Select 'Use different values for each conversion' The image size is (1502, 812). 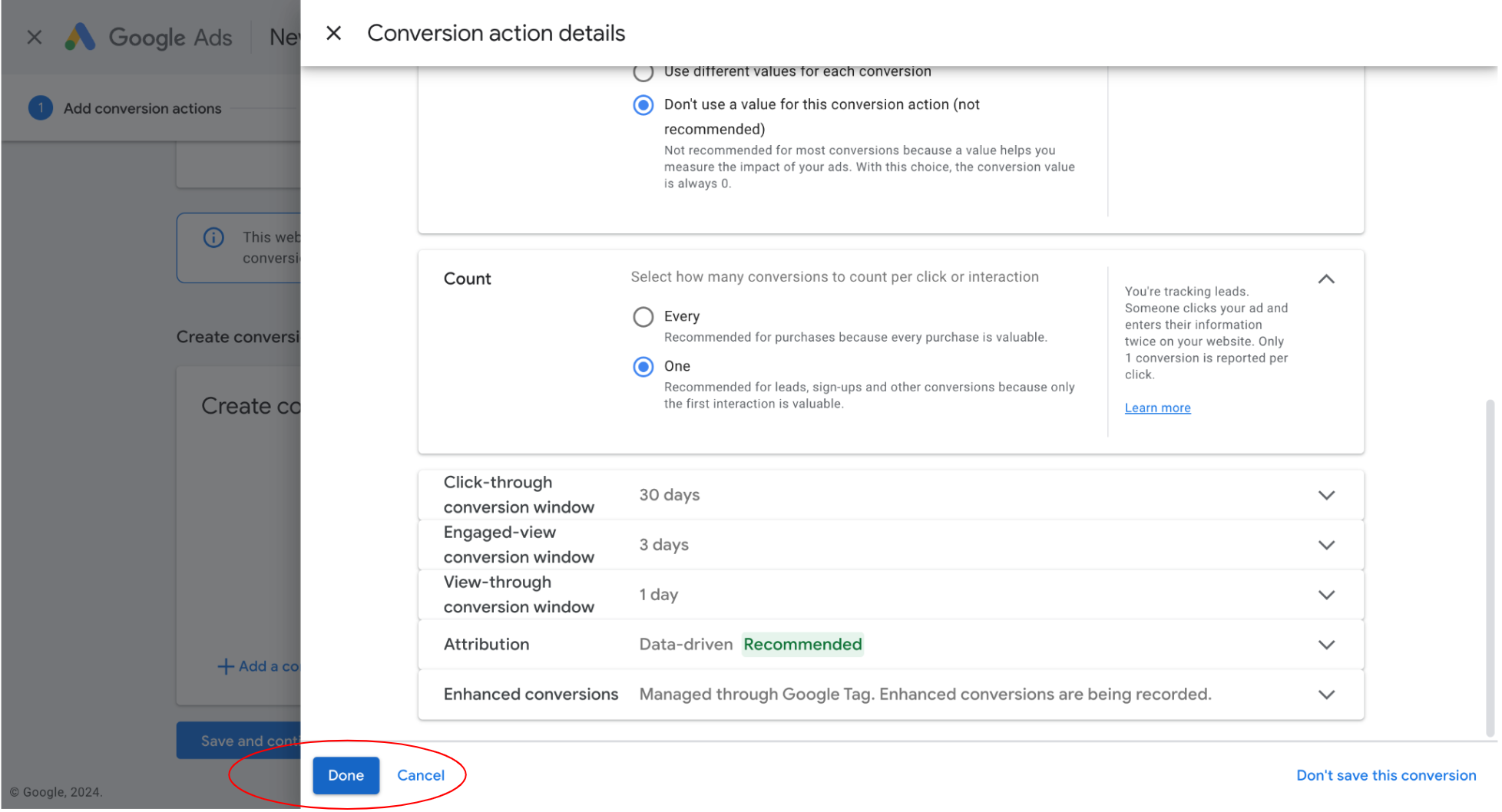[x=643, y=73]
